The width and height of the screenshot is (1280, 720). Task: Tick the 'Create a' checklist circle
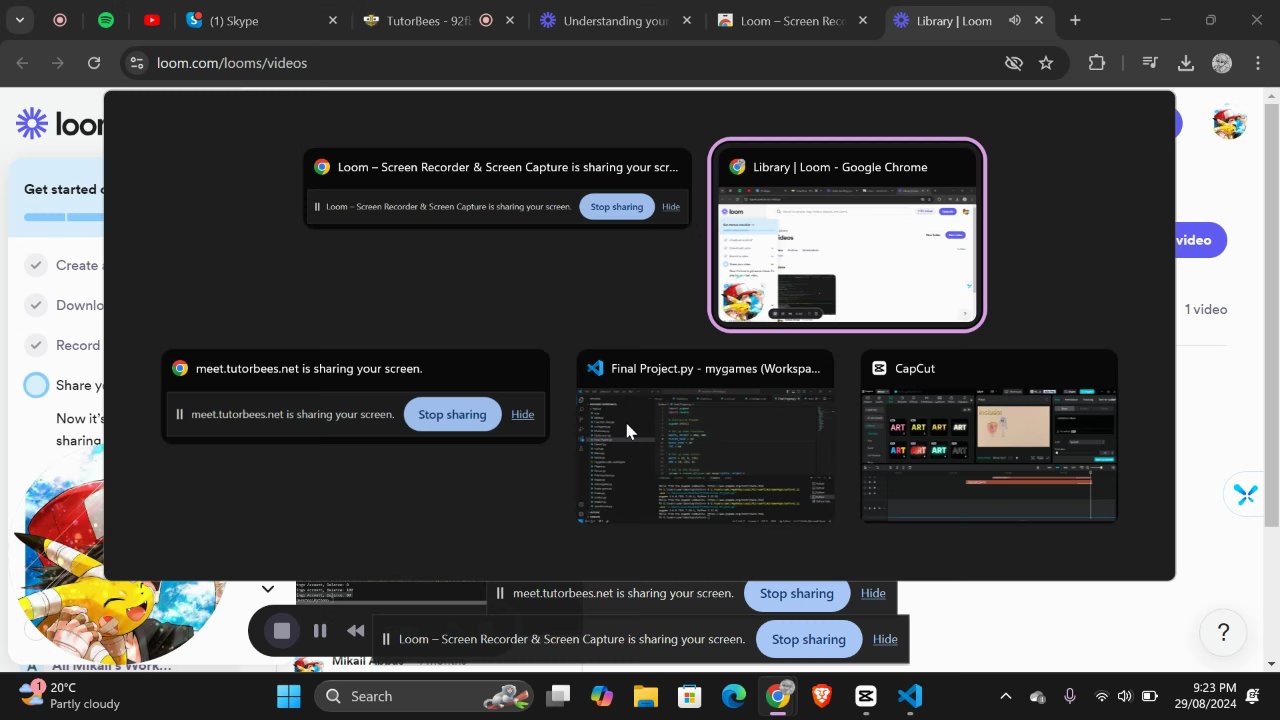pyautogui.click(x=36, y=265)
